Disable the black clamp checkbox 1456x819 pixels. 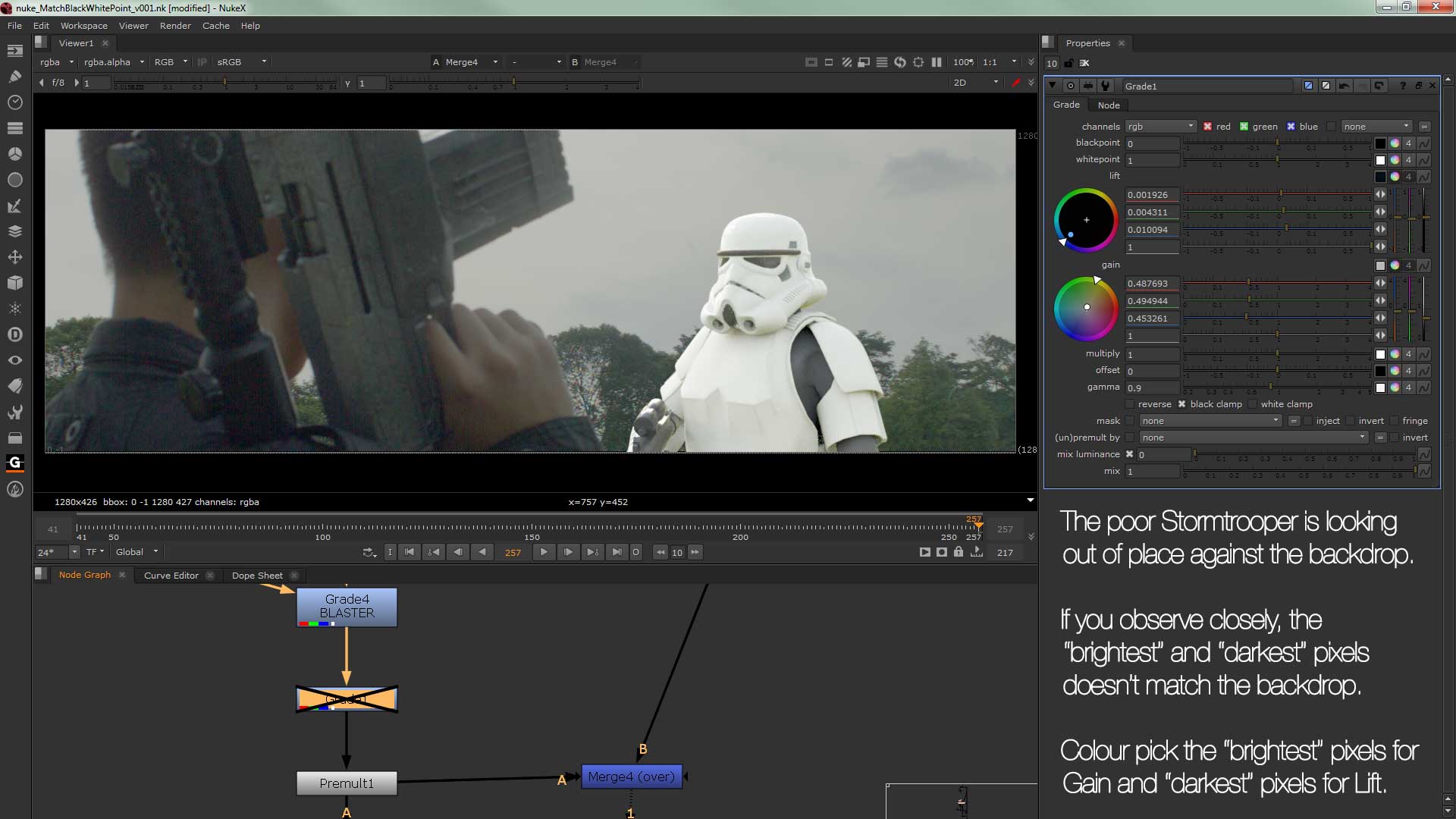1181,404
